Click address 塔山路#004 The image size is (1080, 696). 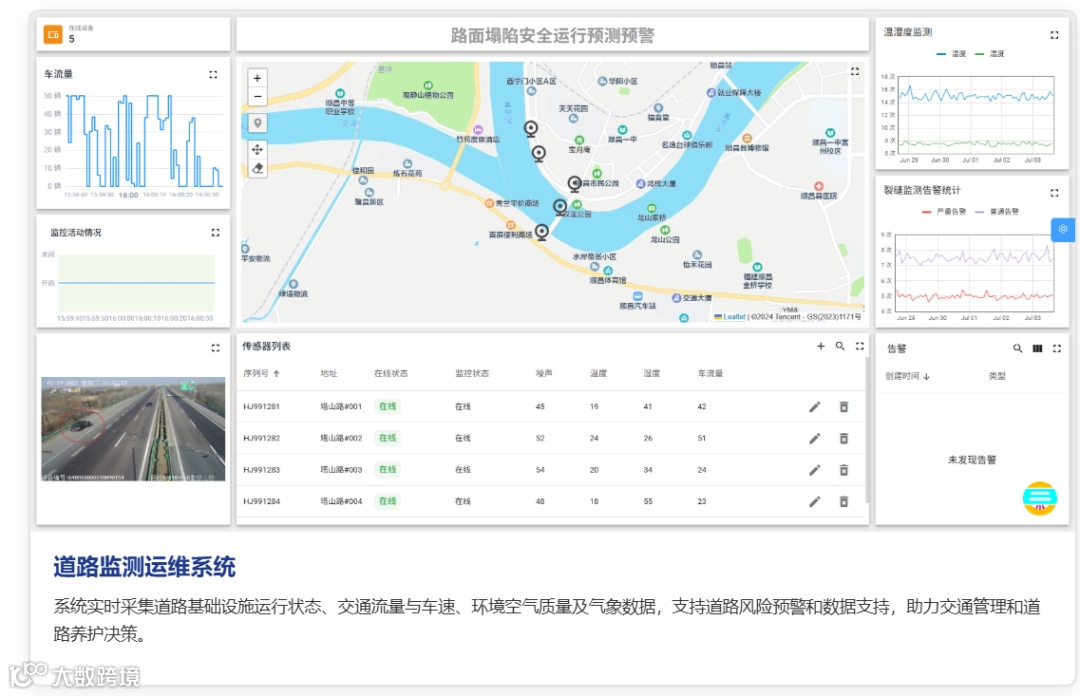tap(341, 502)
